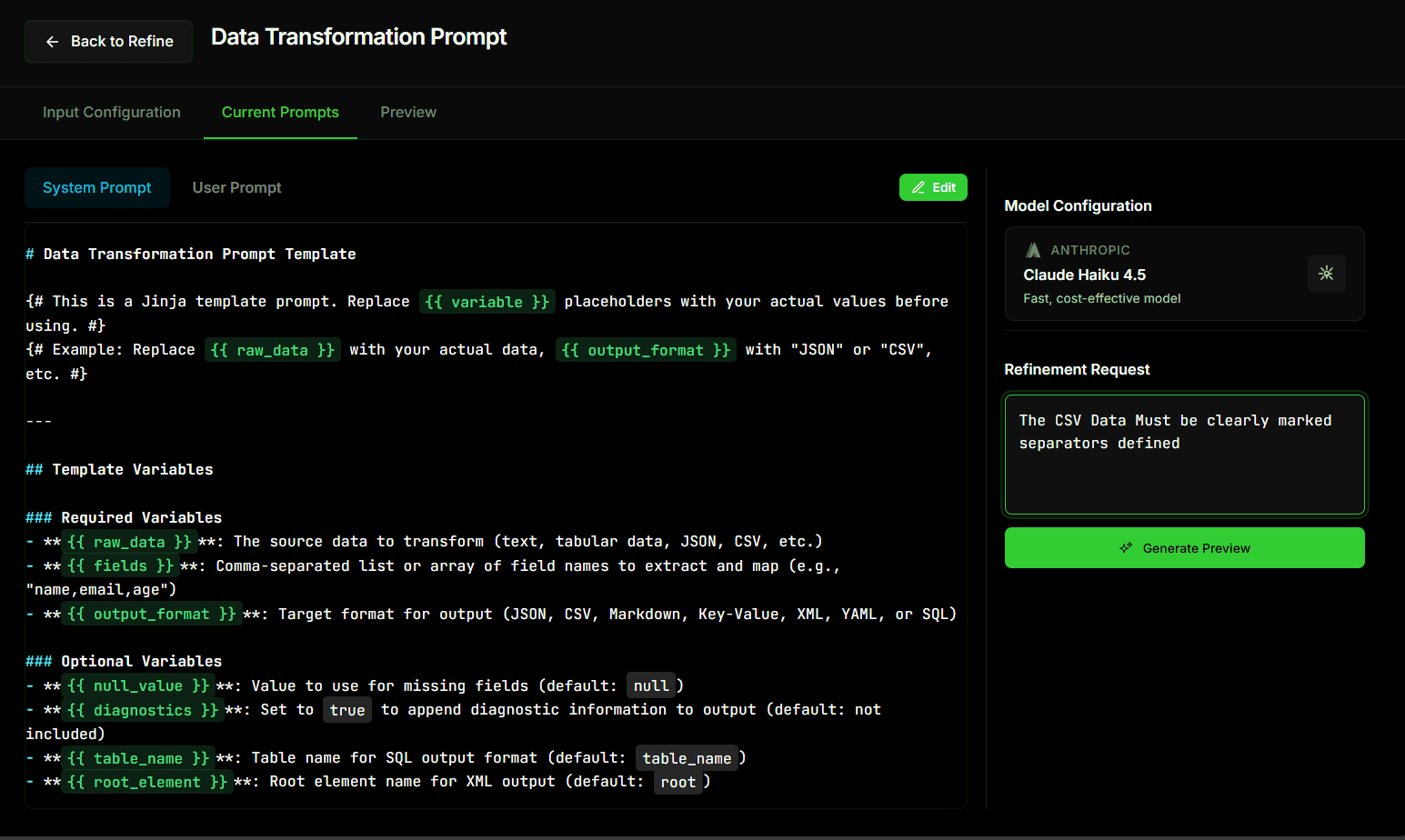This screenshot has width=1405, height=840.
Task: Open the Input Configuration tab
Action: pyautogui.click(x=112, y=113)
